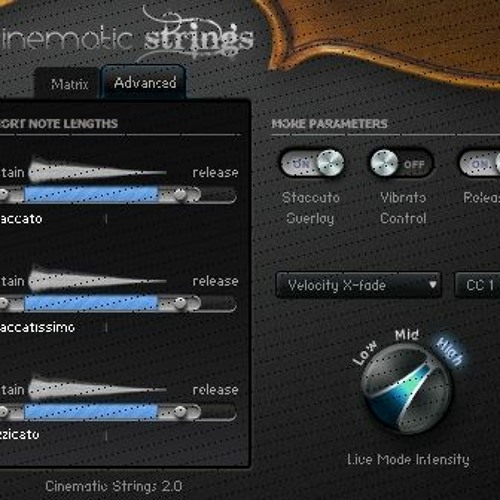The image size is (500, 500).
Task: Set intensity knob to High label
Action: (x=450, y=352)
